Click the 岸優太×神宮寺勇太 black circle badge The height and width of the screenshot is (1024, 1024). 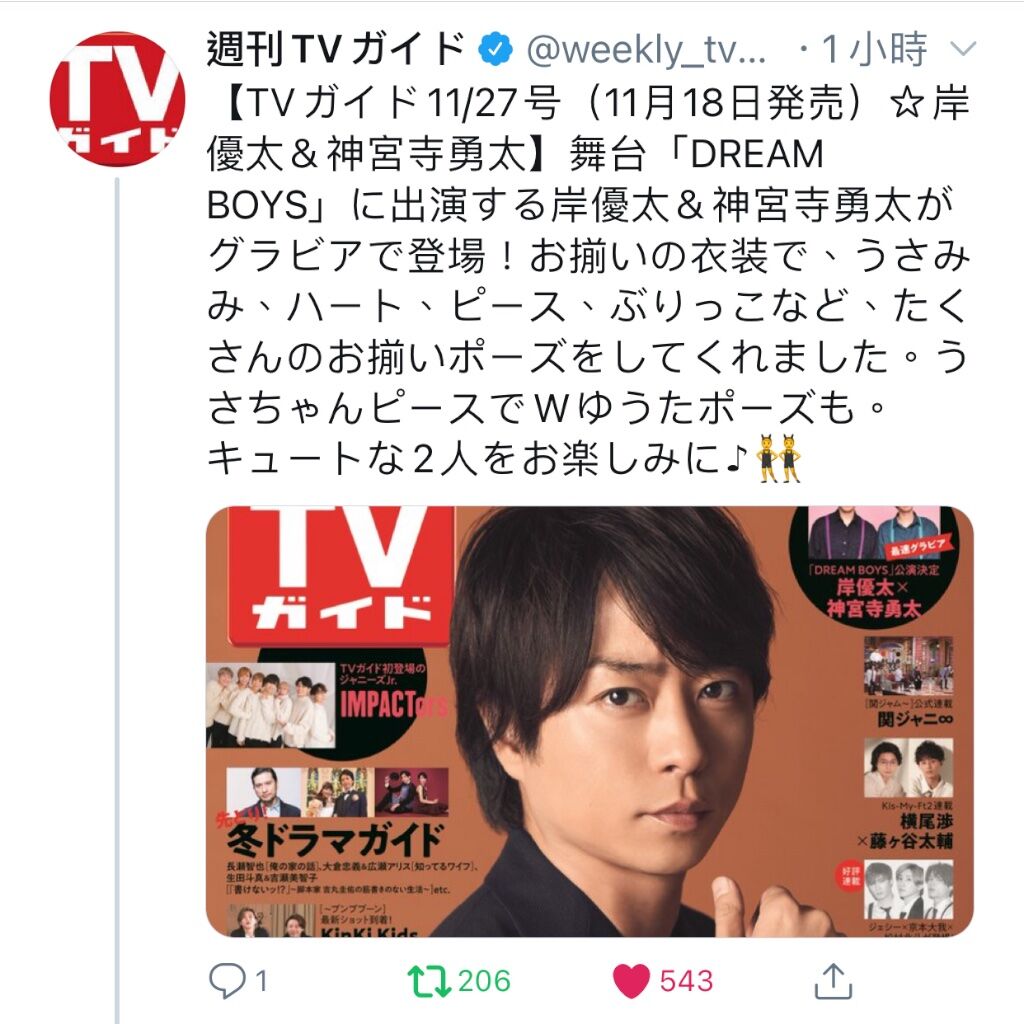point(874,566)
